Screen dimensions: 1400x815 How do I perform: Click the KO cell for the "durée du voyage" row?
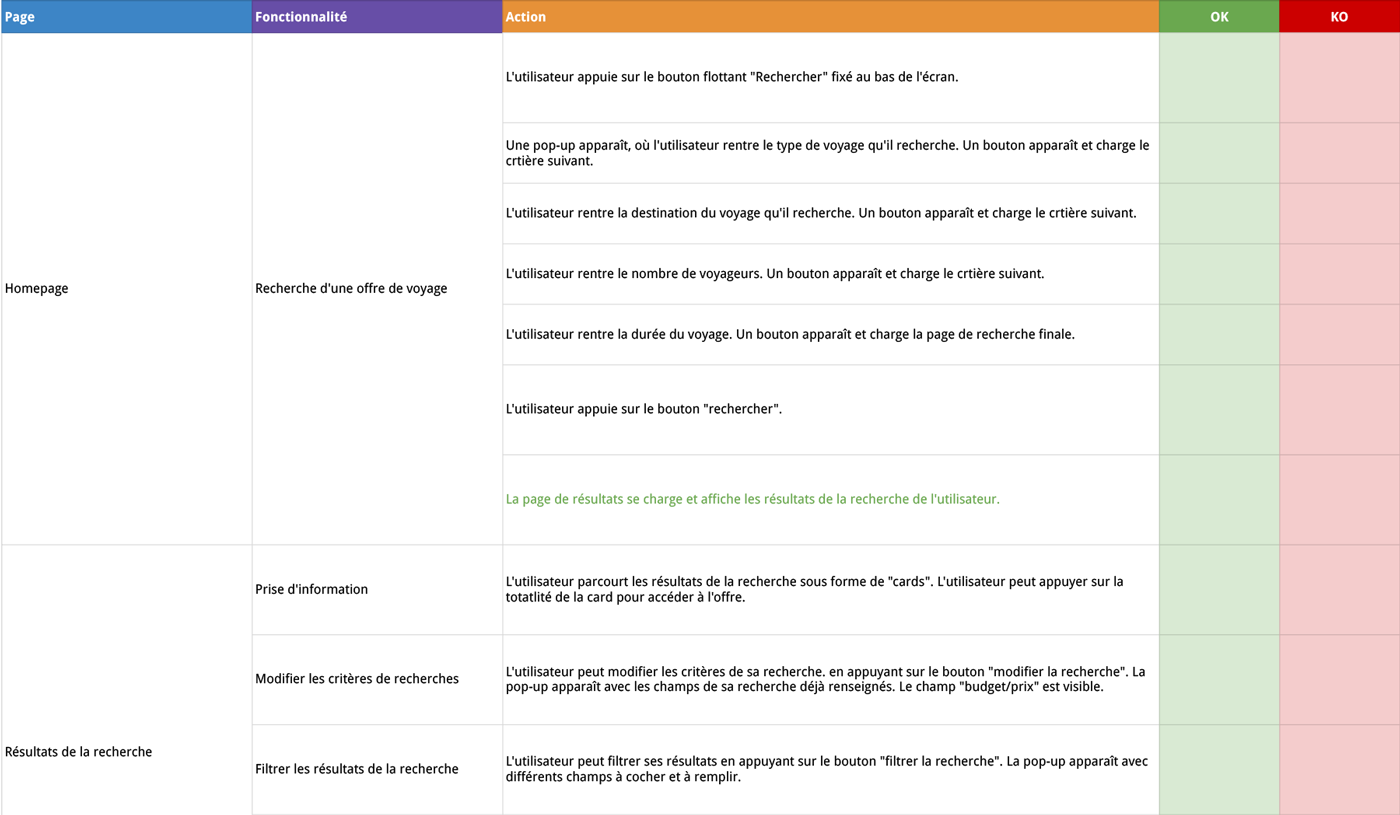tap(1340, 335)
